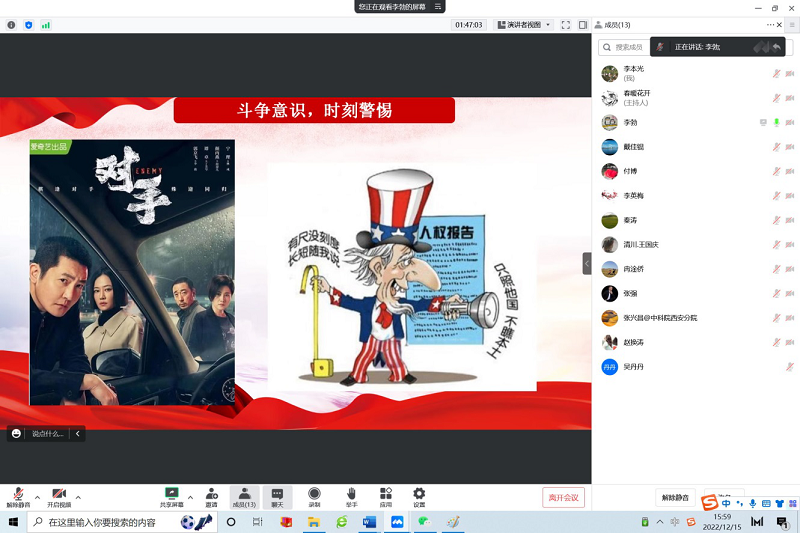This screenshot has width=800, height=533.
Task: Toggle microphone for member 李本光
Action: (777, 73)
